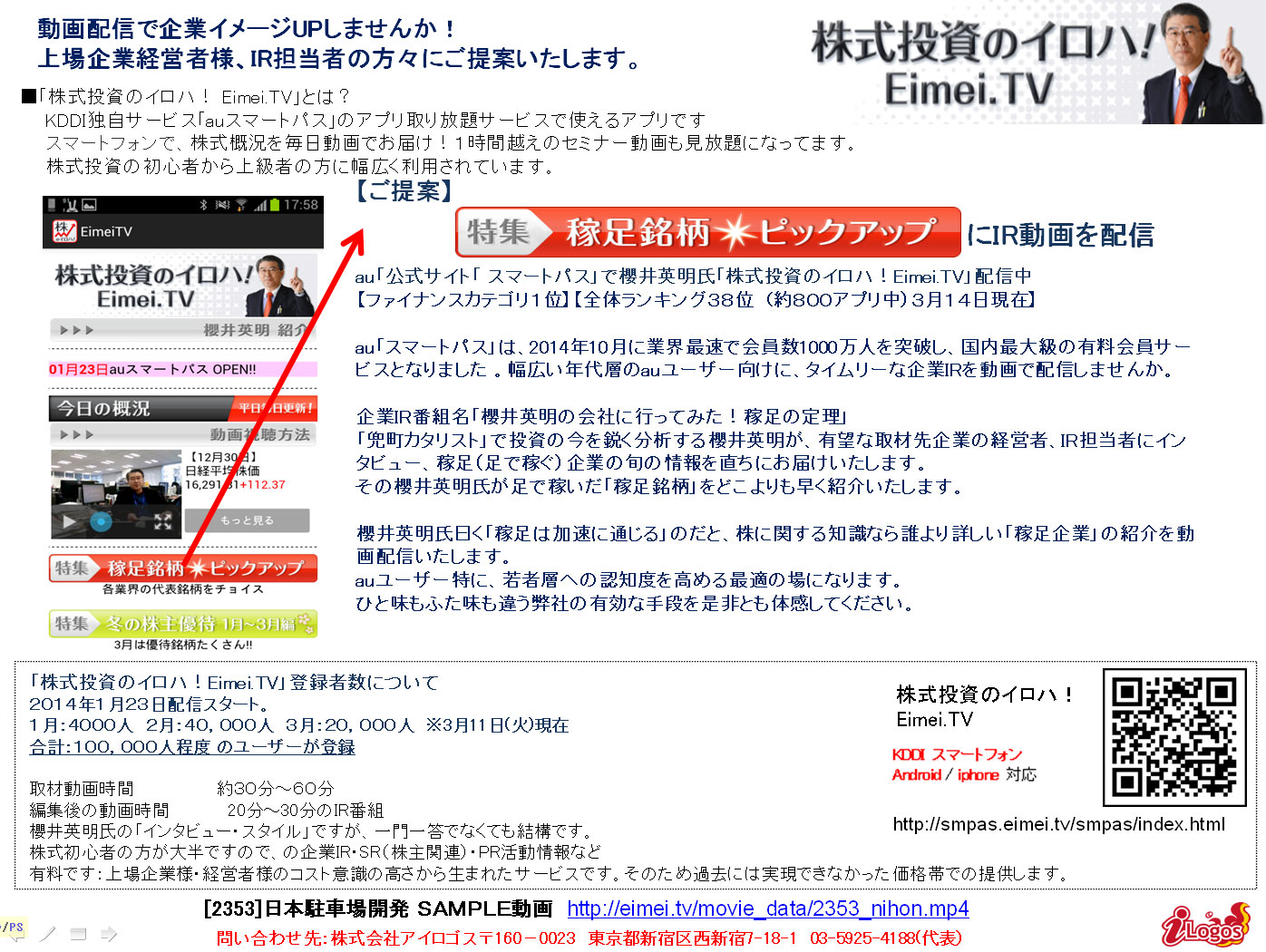
Task: Tap the signal strength bars icon
Action: tap(260, 206)
